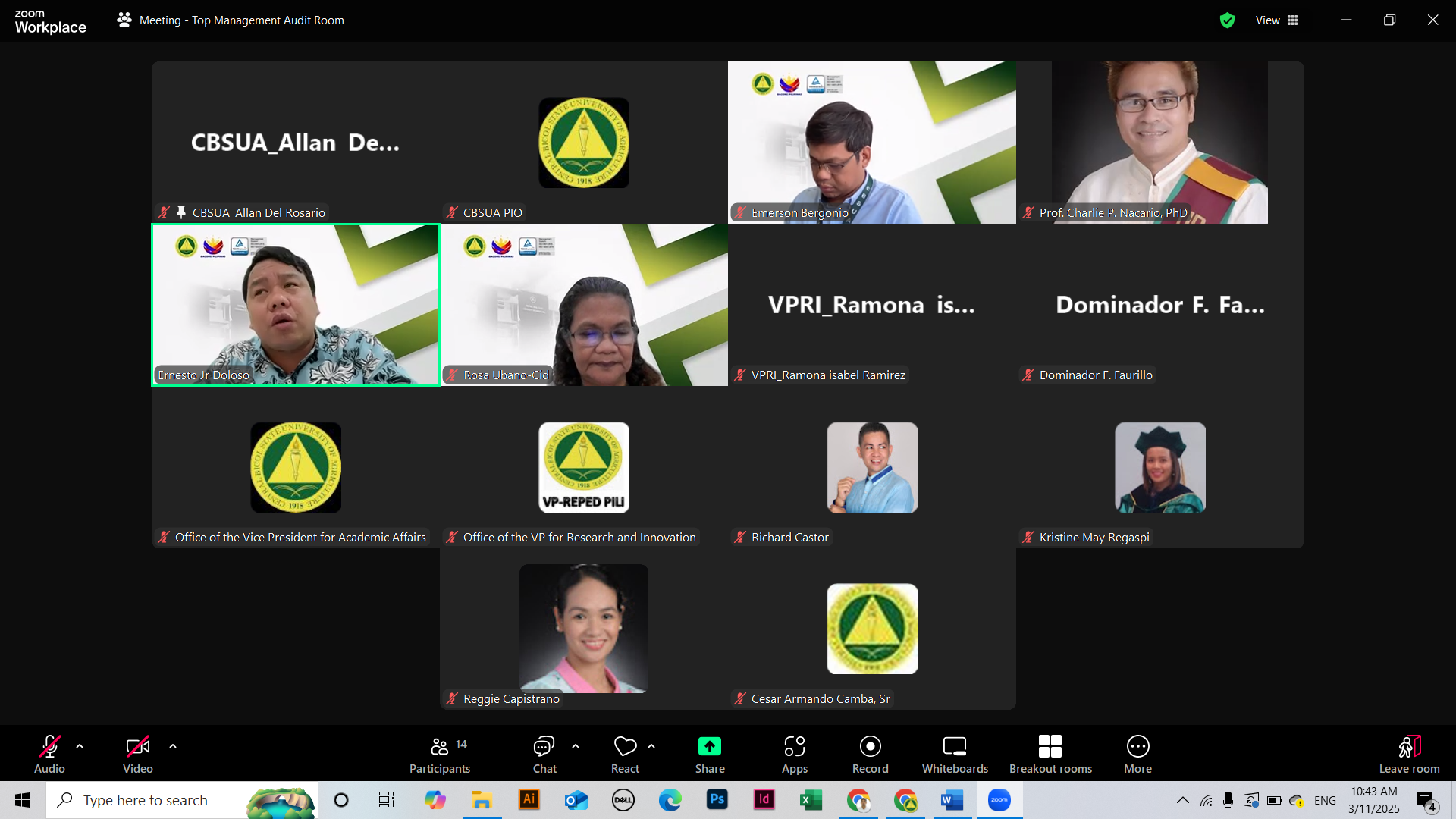Image resolution: width=1456 pixels, height=819 pixels.
Task: Unmute the microphone Audio button
Action: (49, 755)
